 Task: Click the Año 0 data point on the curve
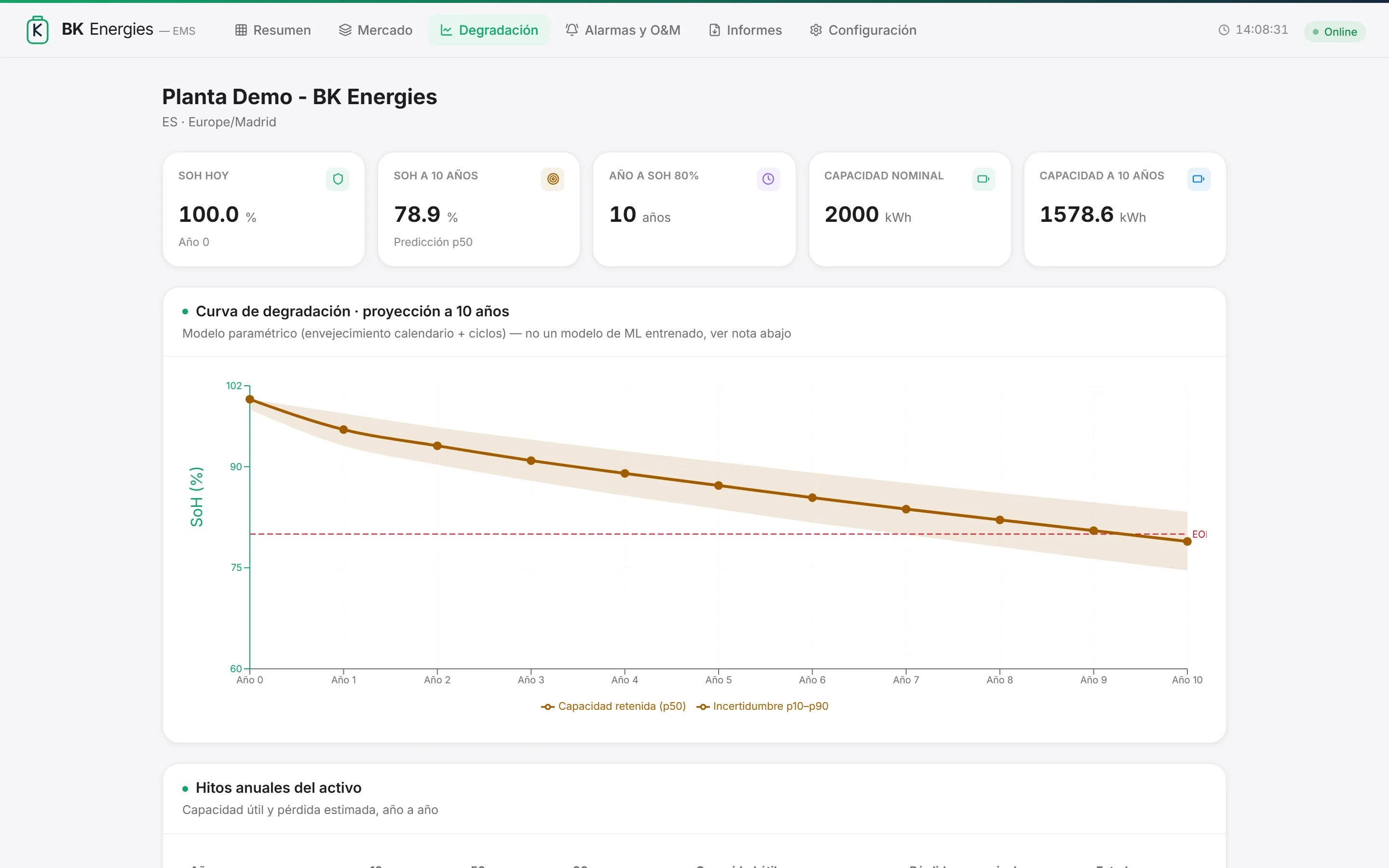click(x=250, y=399)
